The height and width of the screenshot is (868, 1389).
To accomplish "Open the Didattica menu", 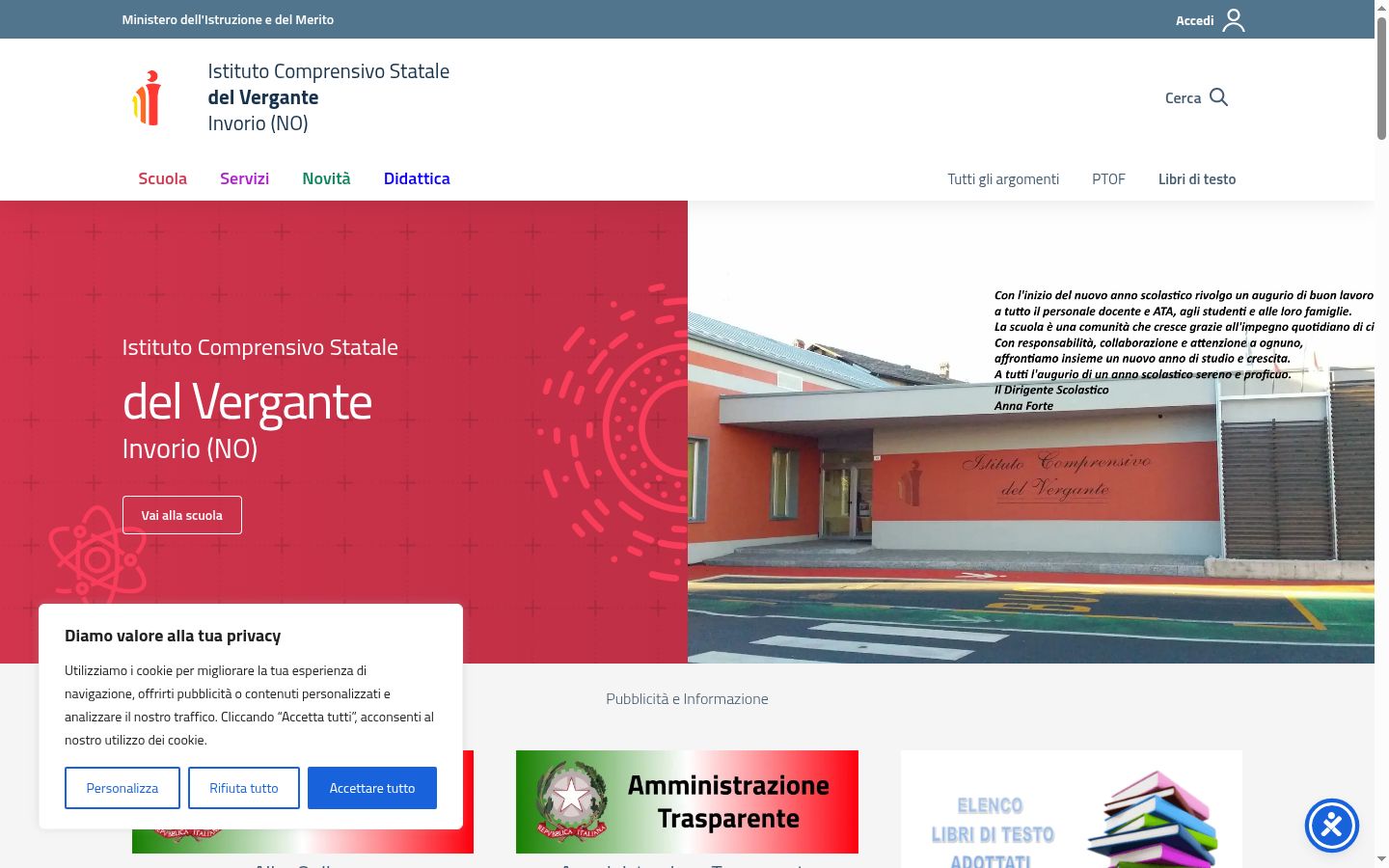I will coord(417,178).
